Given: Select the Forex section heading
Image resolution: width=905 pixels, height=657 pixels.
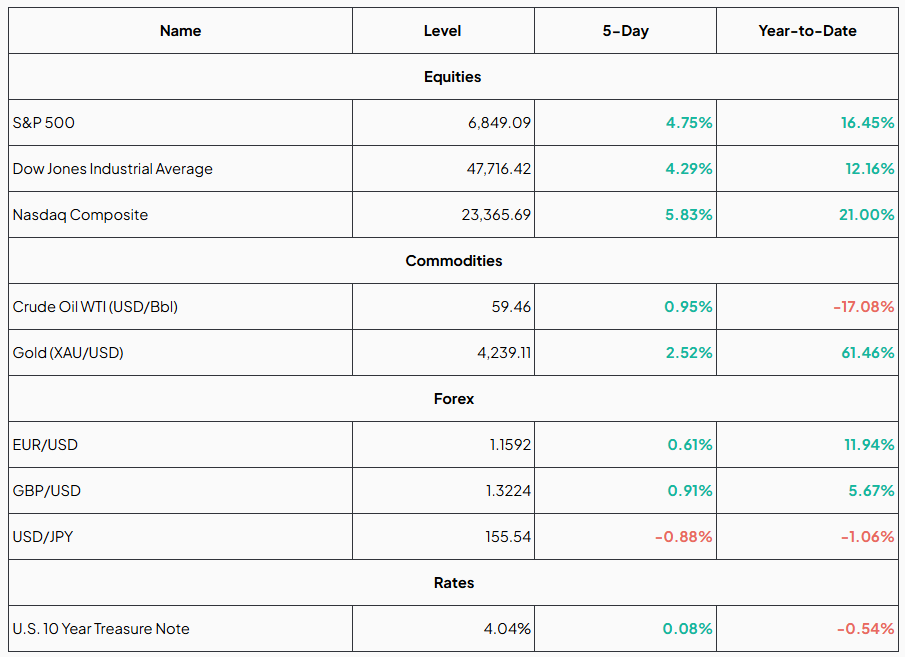Looking at the screenshot, I should point(453,399).
